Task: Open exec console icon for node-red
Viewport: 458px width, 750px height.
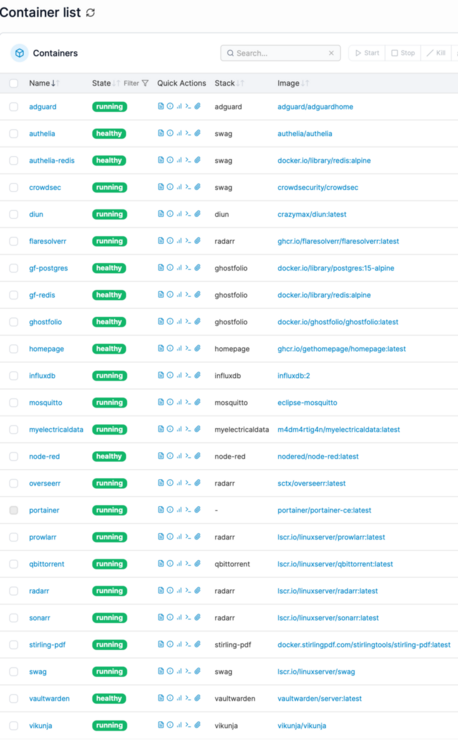Action: click(x=188, y=456)
